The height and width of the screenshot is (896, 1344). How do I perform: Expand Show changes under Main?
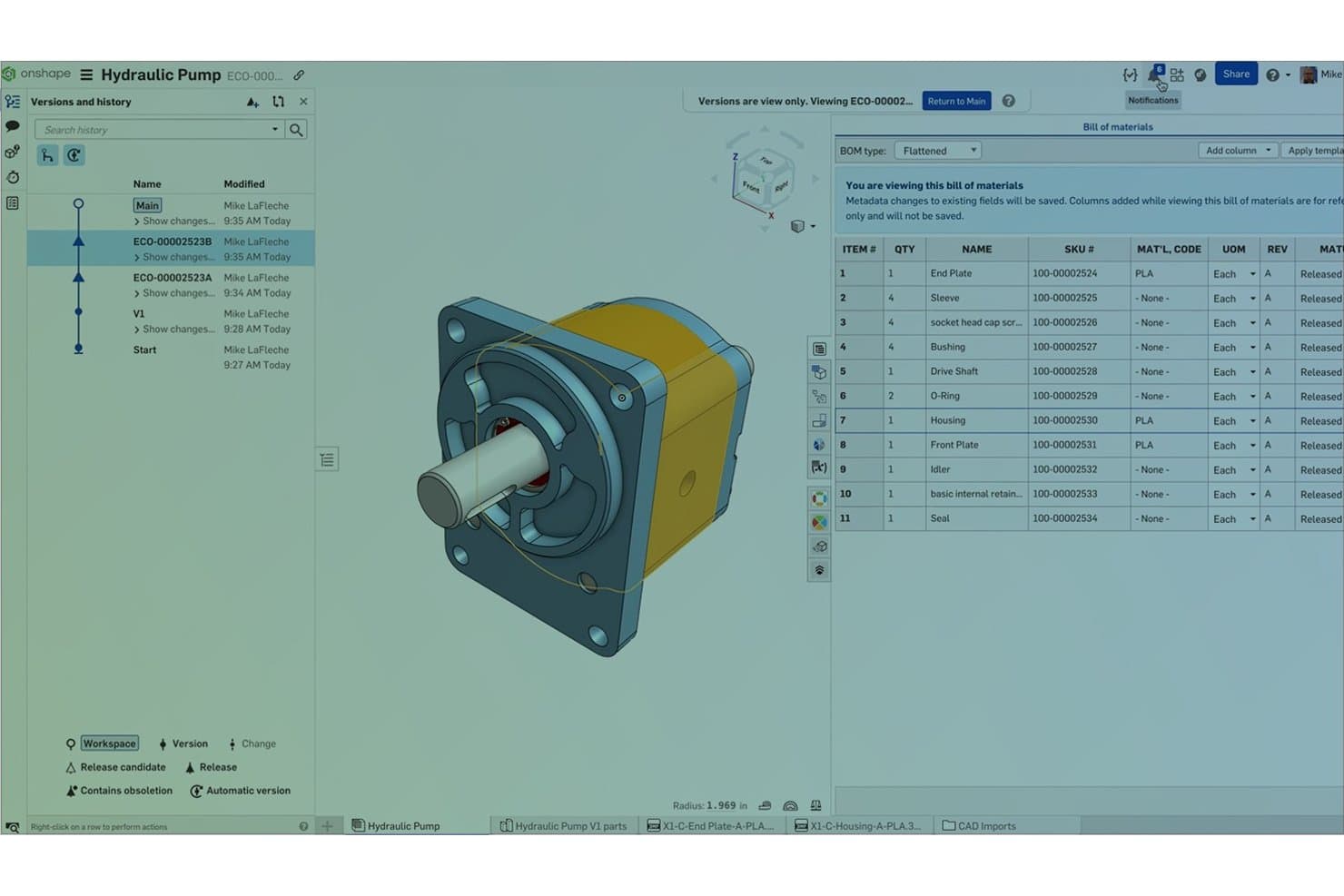(174, 221)
